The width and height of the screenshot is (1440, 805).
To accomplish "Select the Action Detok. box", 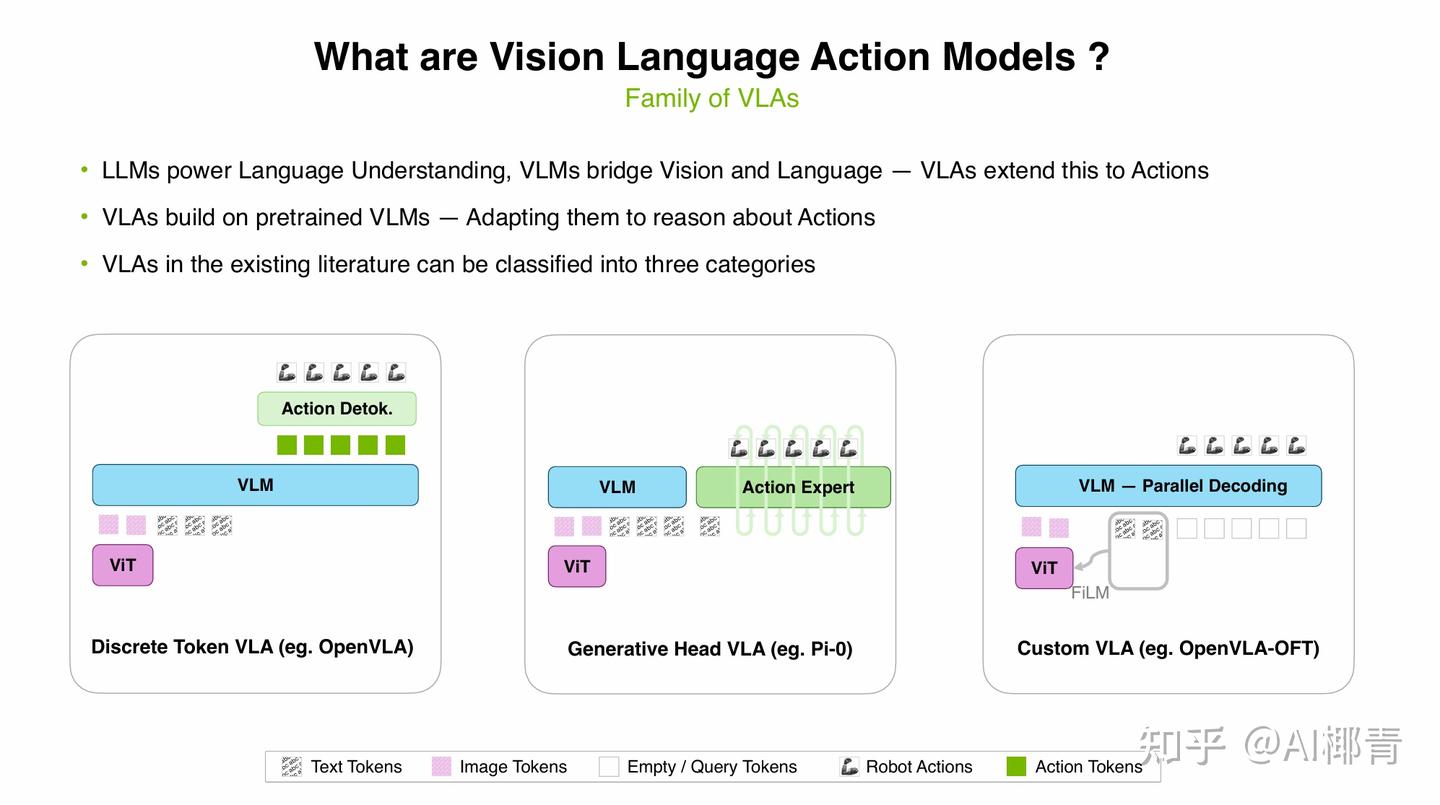I will 337,408.
